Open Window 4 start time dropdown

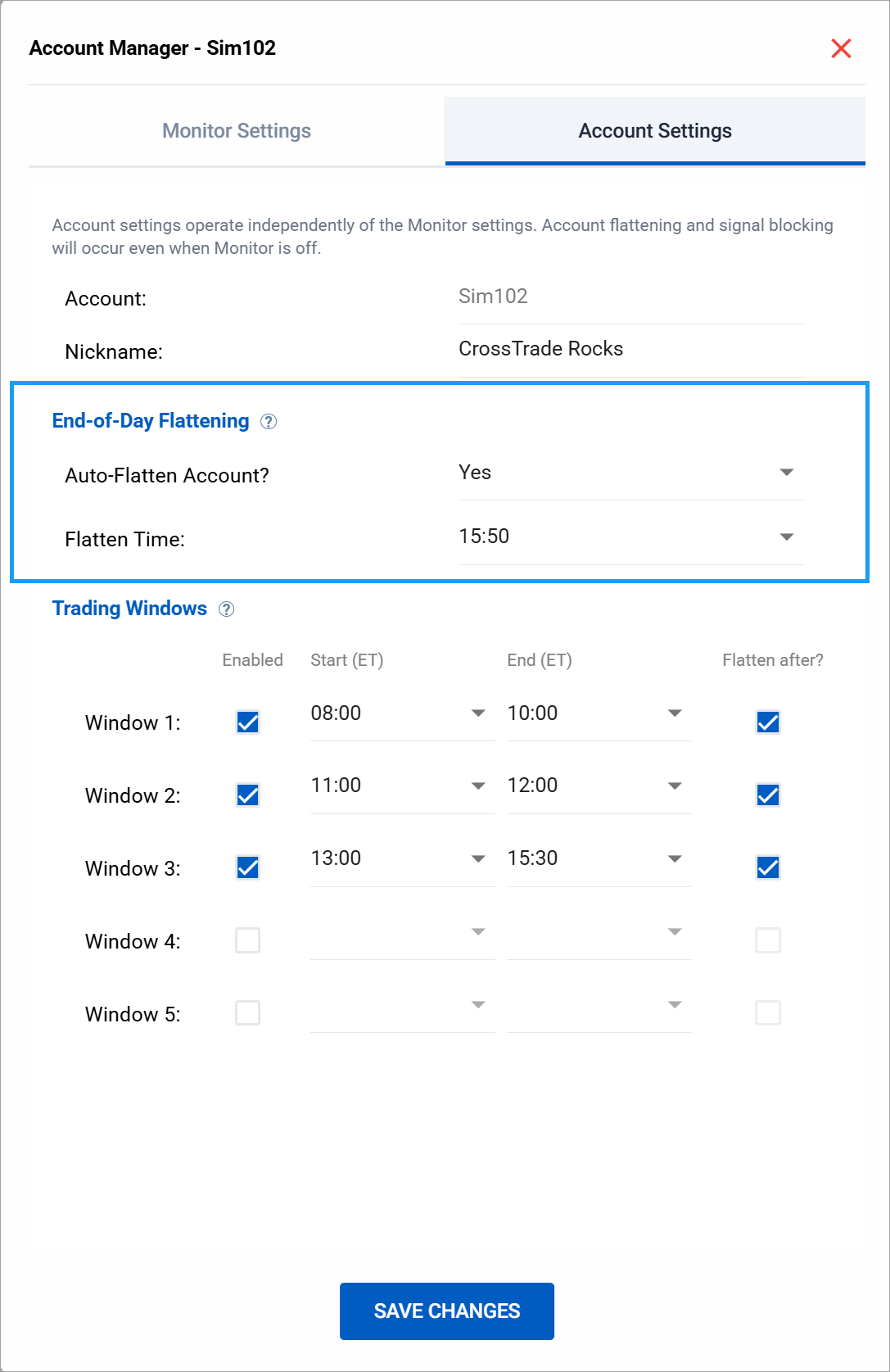(x=401, y=932)
